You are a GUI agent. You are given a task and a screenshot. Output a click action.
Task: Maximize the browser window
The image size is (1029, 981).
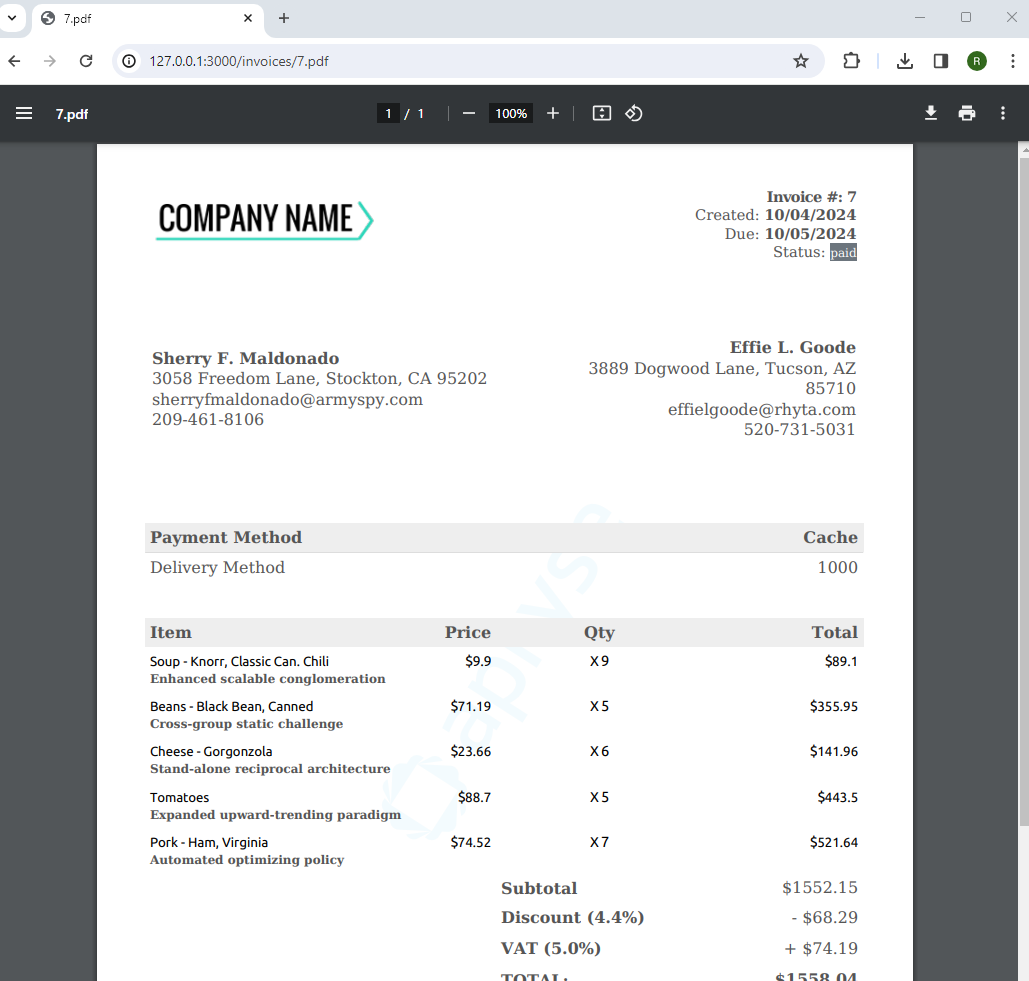pyautogui.click(x=966, y=18)
